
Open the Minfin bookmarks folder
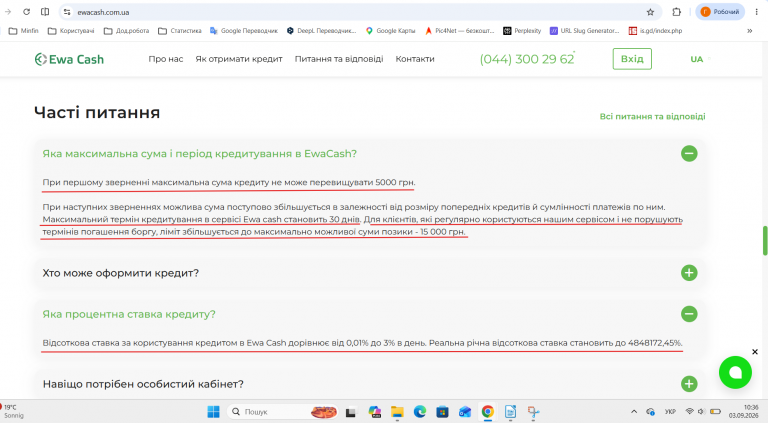[x=24, y=30]
